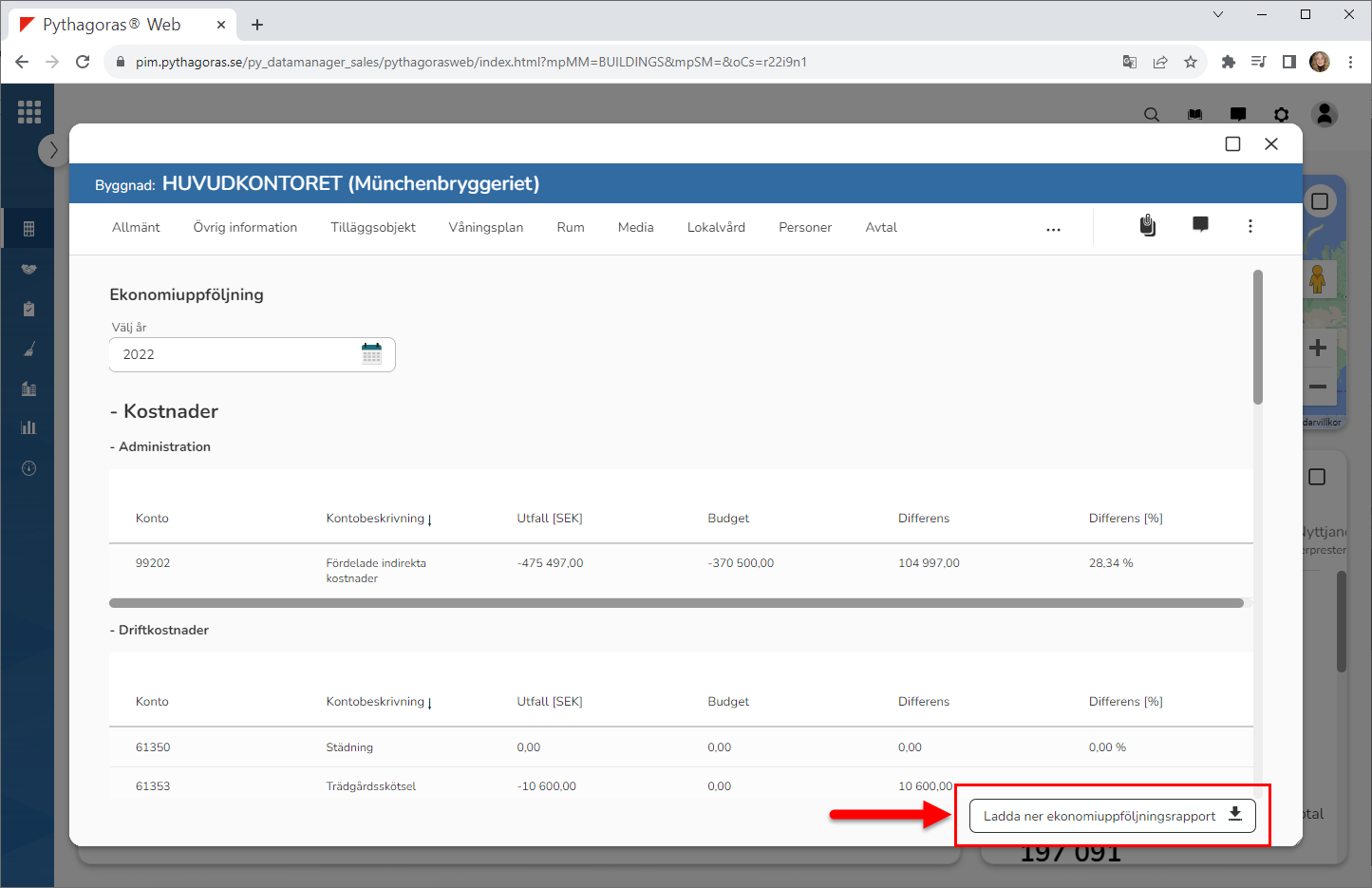This screenshot has width=1372, height=888.
Task: Open the comments icon in dialog toolbar
Action: [x=1200, y=225]
